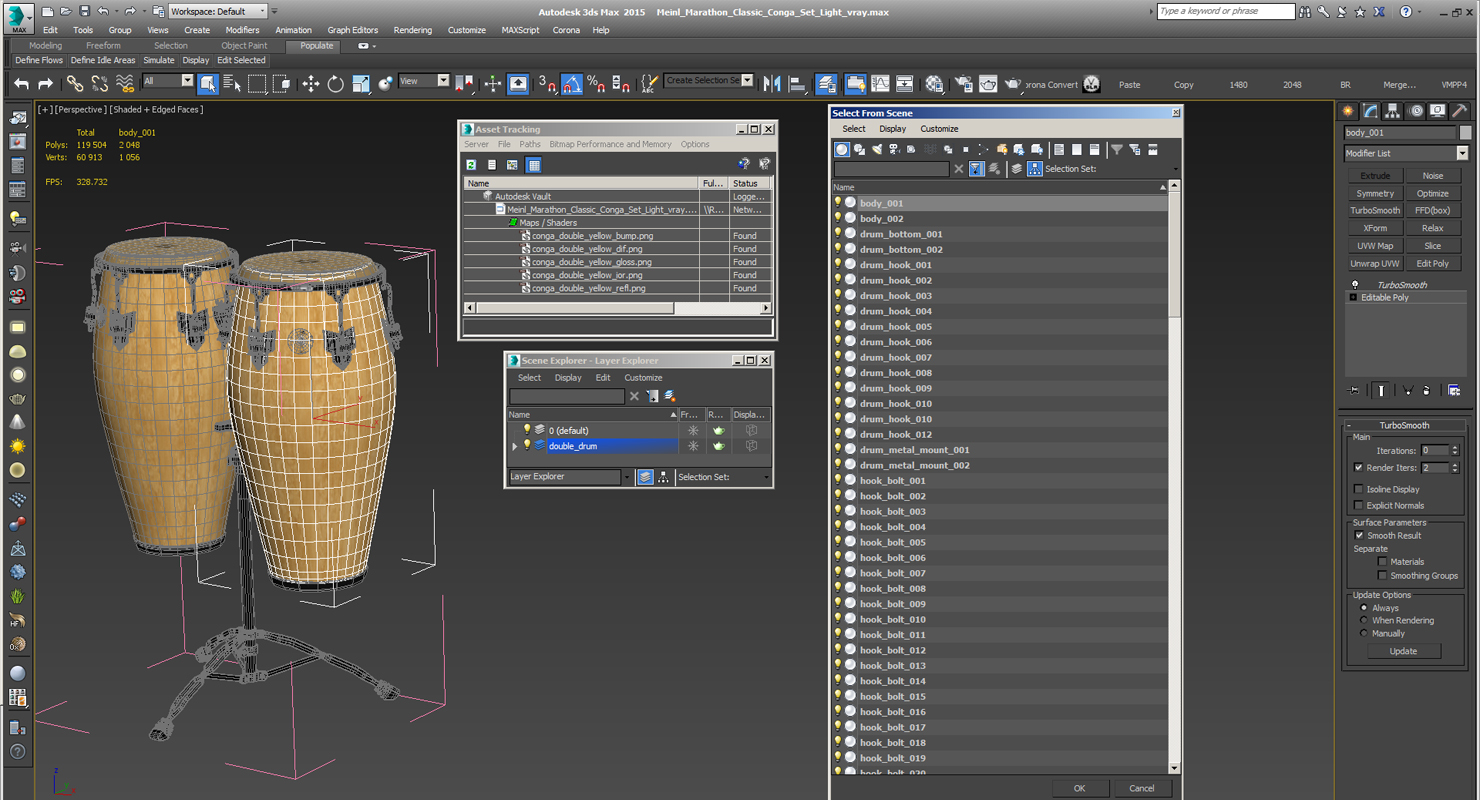Screen dimensions: 1480x800
Task: Select the Manually update option
Action: 1364,633
